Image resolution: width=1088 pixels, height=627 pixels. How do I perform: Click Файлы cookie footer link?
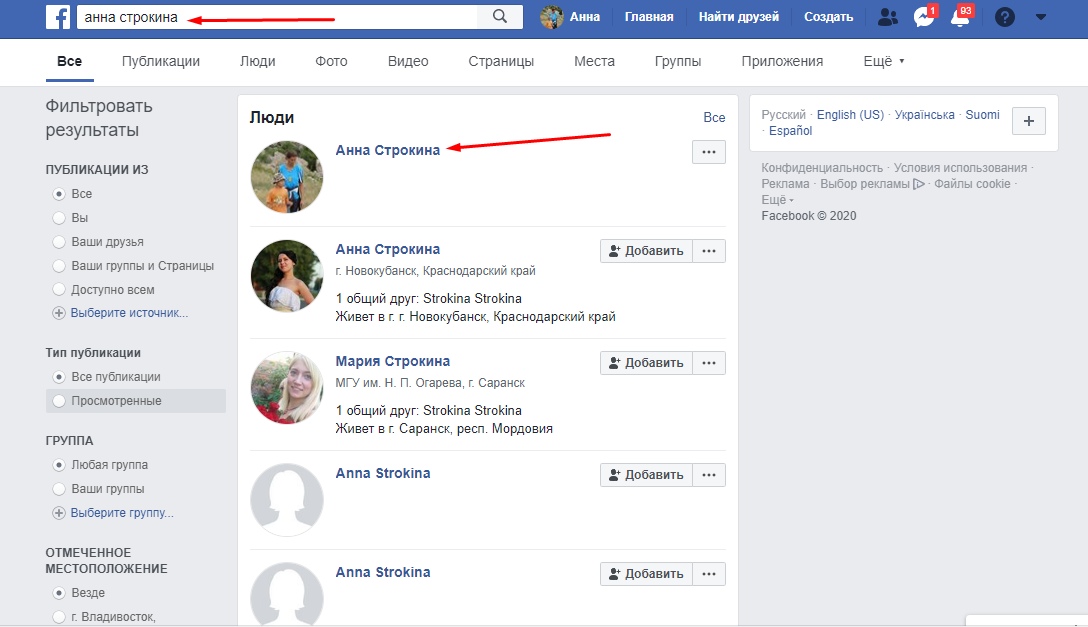click(x=972, y=184)
